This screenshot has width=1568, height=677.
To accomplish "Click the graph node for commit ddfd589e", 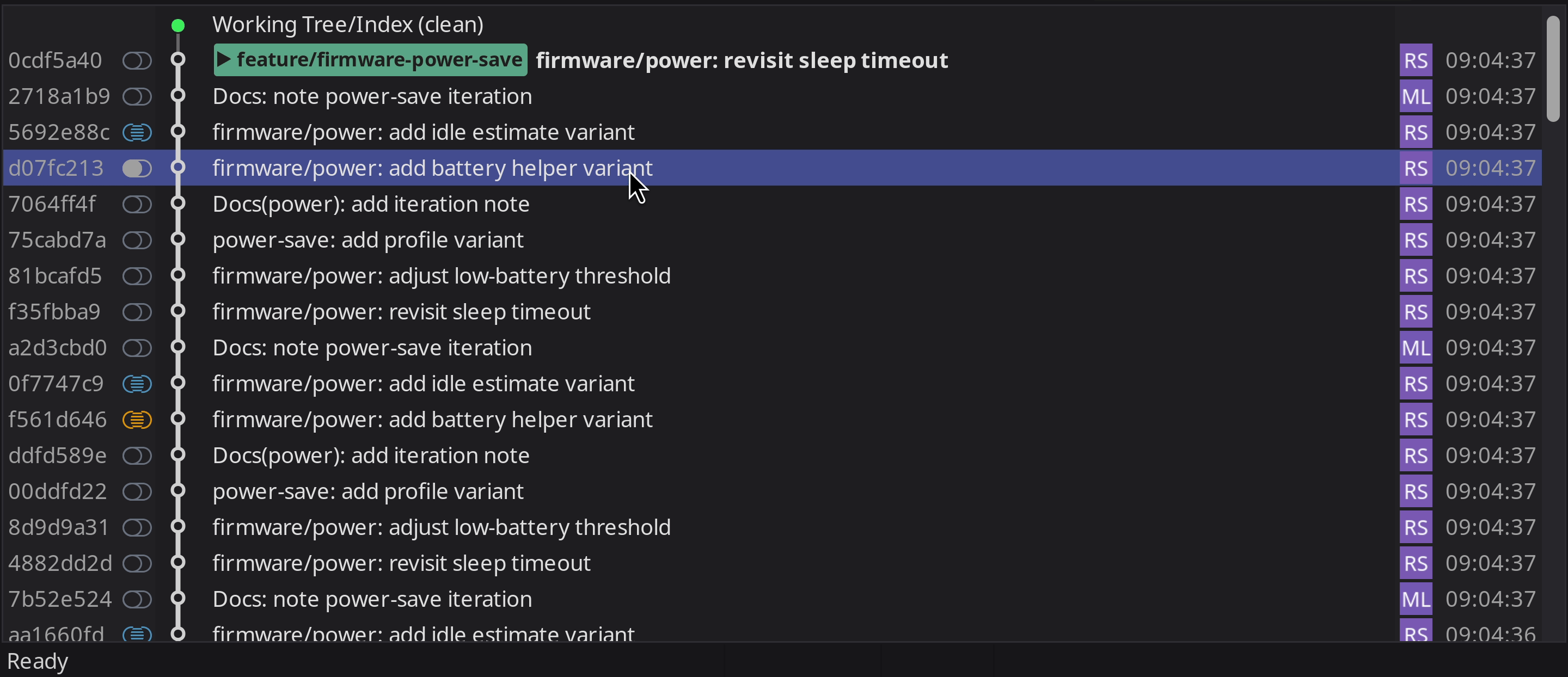I will point(177,455).
